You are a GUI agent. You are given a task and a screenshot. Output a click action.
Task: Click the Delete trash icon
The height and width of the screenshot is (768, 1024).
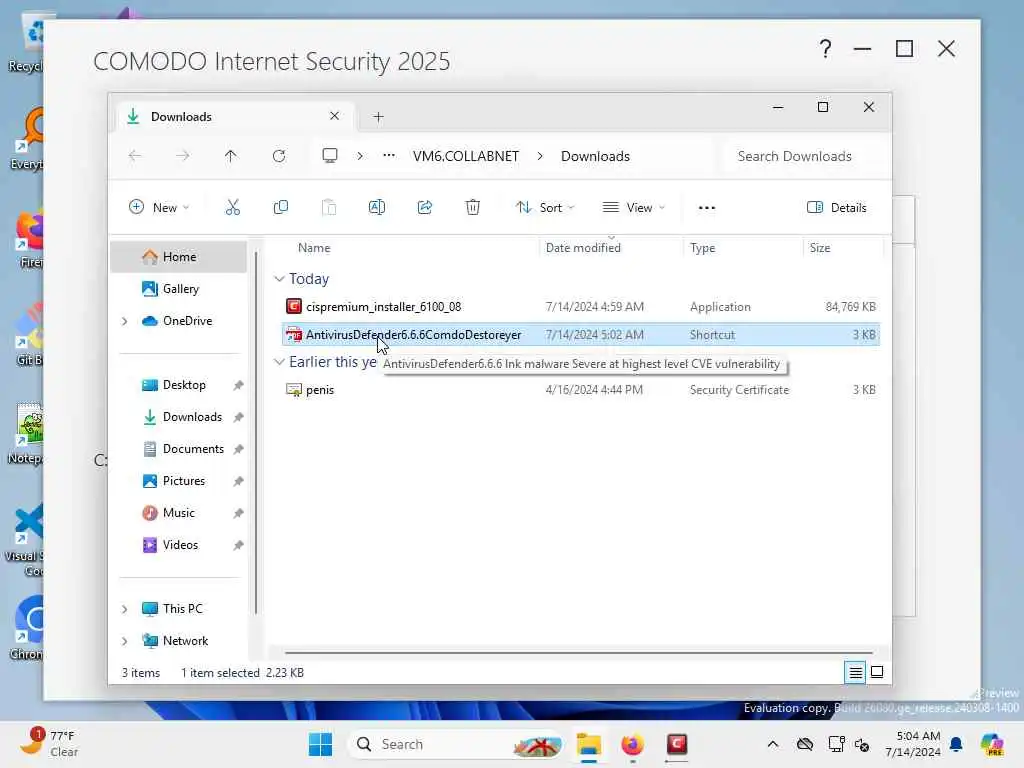point(473,208)
